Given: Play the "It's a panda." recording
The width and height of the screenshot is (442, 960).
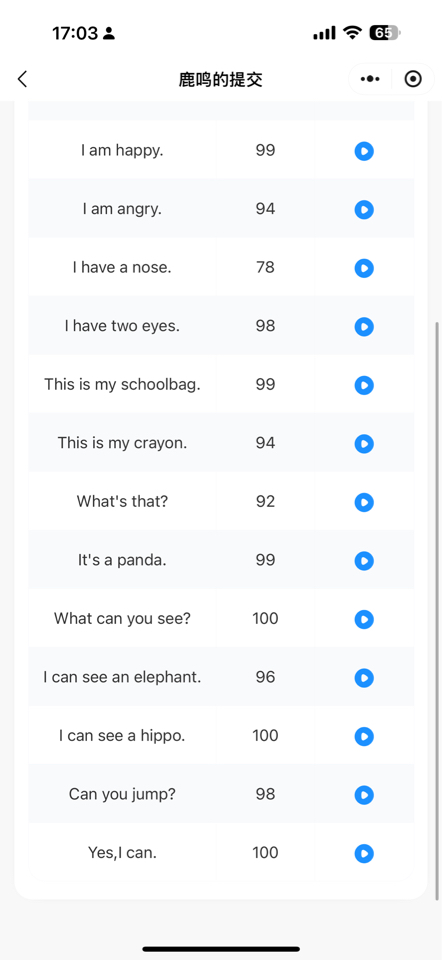Looking at the screenshot, I should pyautogui.click(x=364, y=561).
